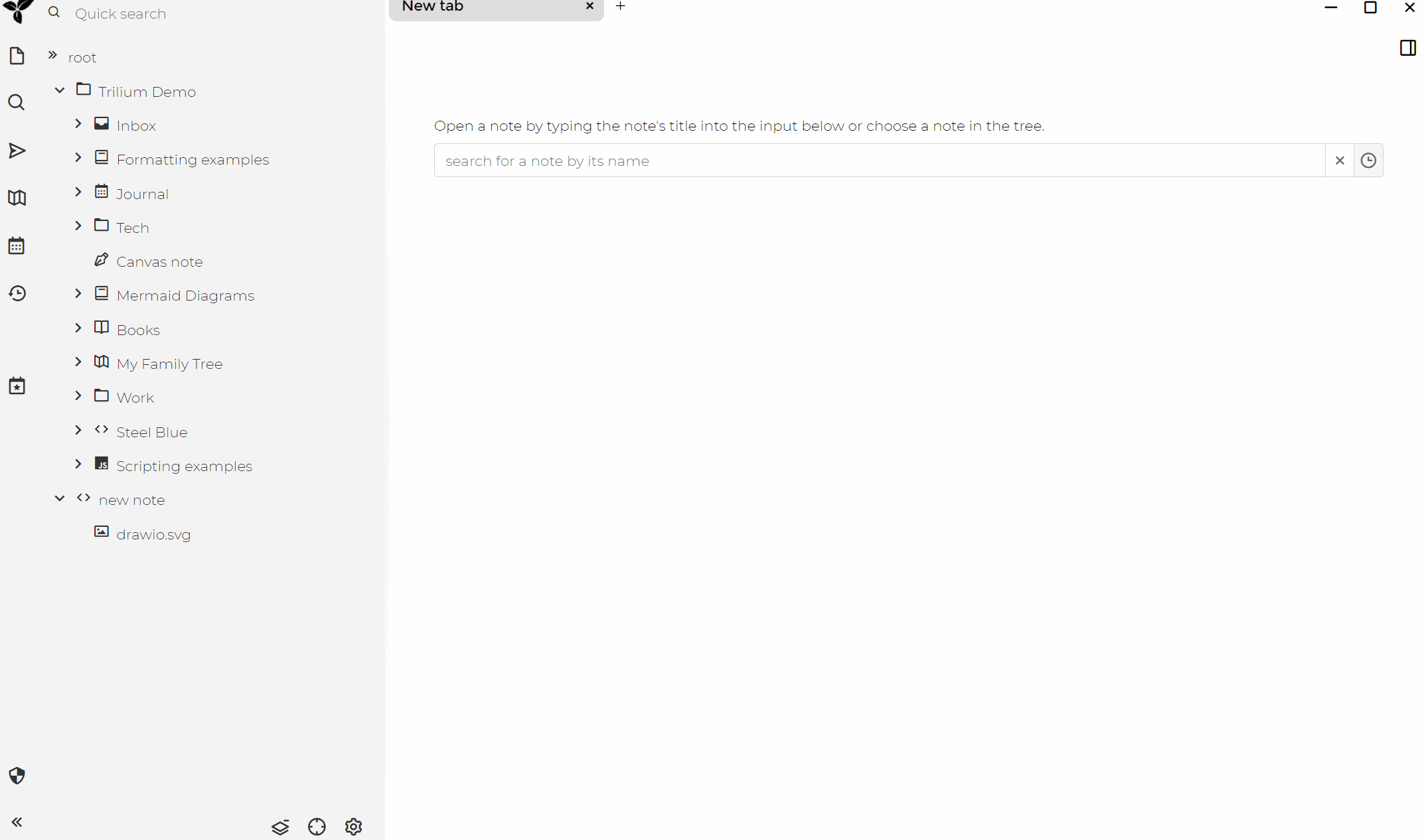1424x840 pixels.
Task: Show recent notes clock button
Action: pyautogui.click(x=1368, y=161)
